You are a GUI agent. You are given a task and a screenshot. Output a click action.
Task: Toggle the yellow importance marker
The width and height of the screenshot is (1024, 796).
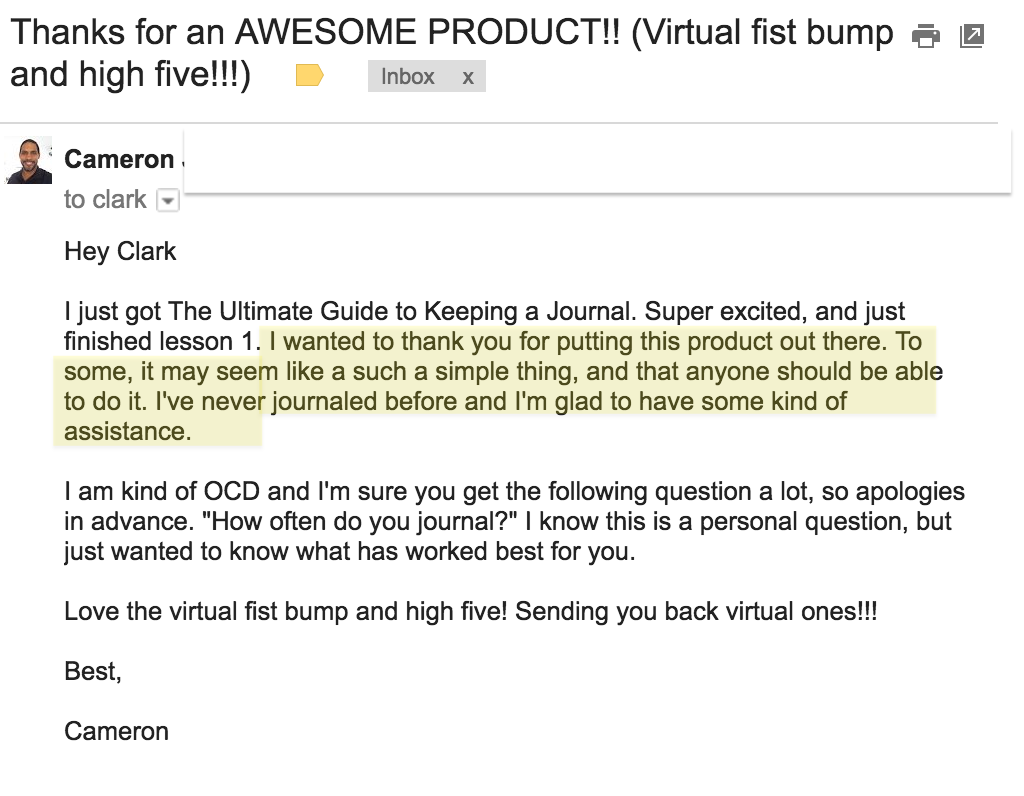pos(310,76)
